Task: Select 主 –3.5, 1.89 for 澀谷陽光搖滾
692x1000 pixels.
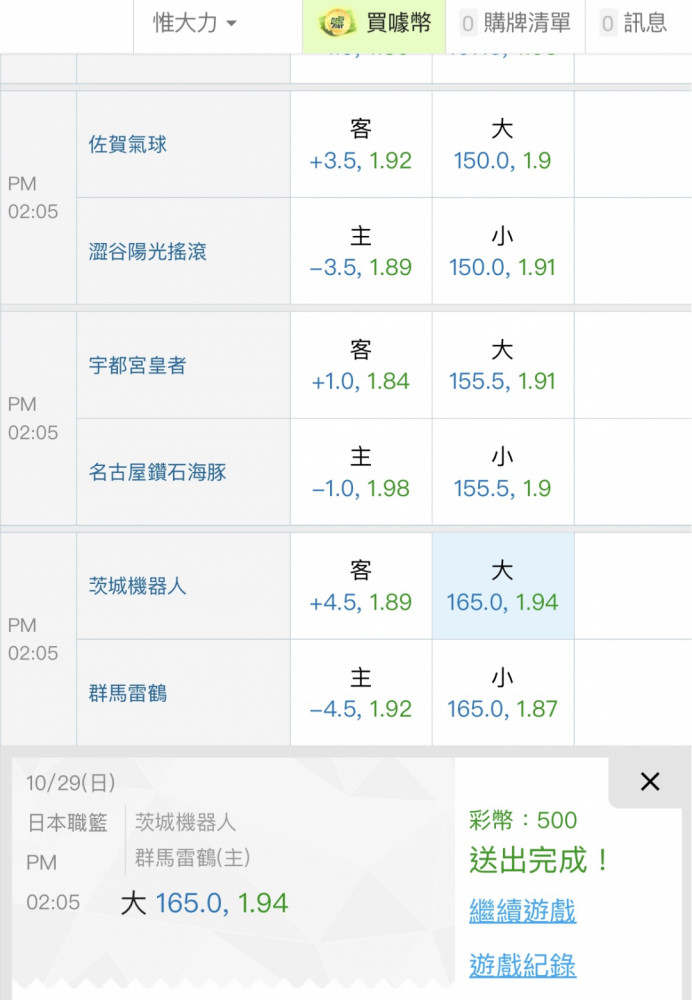Action: pyautogui.click(x=361, y=251)
